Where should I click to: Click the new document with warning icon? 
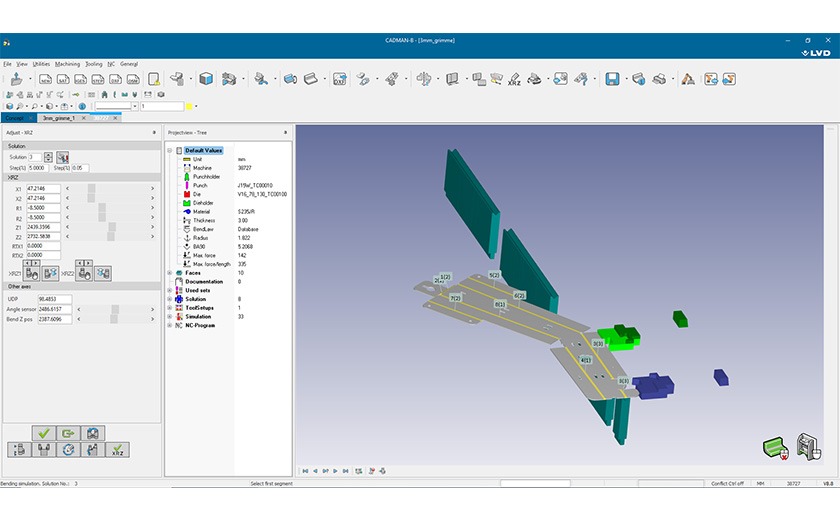(x=154, y=79)
